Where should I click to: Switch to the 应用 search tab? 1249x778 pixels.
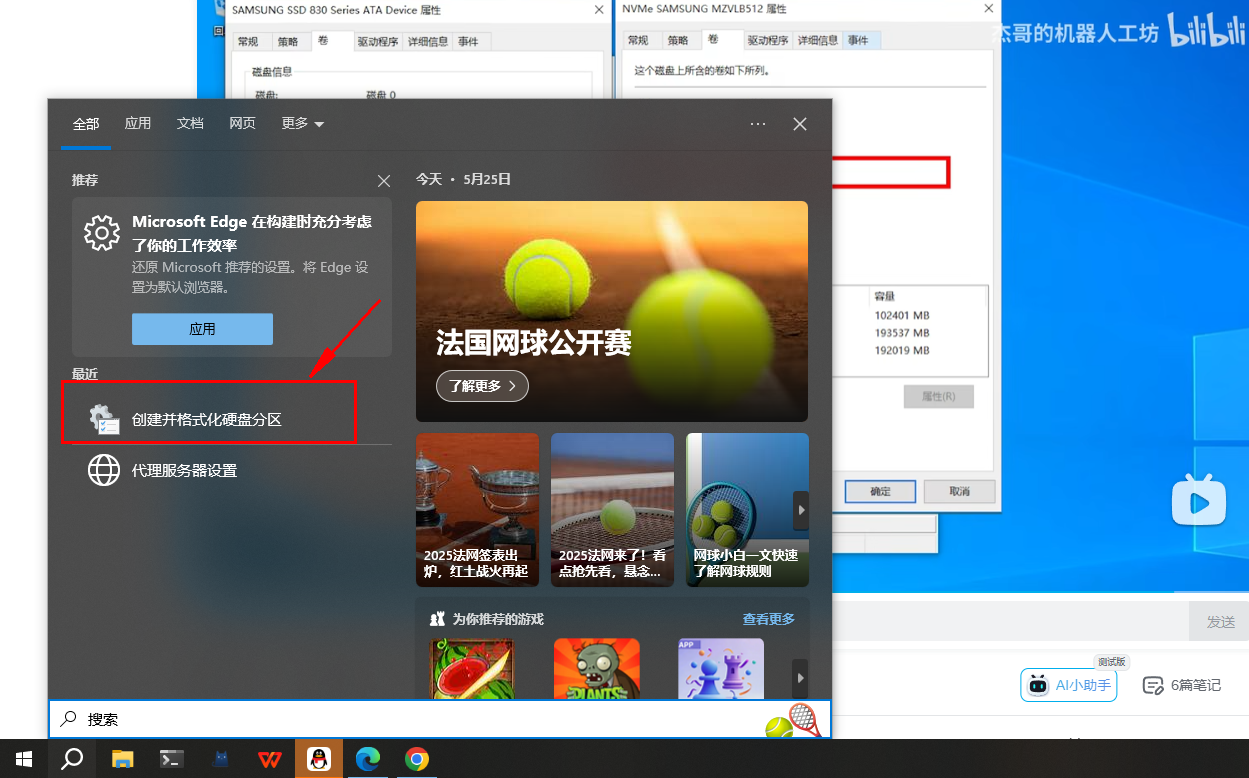(x=138, y=124)
